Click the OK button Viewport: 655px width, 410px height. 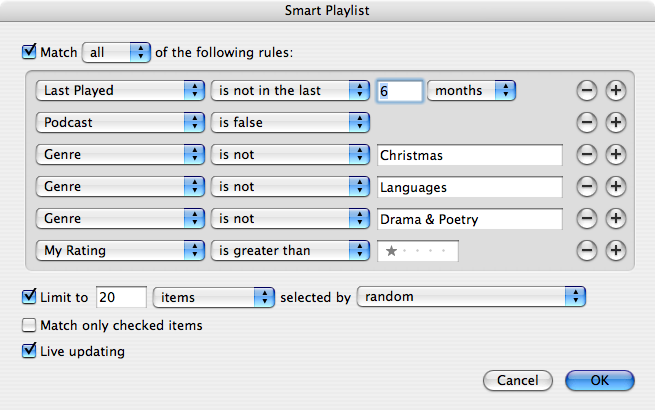tap(600, 380)
